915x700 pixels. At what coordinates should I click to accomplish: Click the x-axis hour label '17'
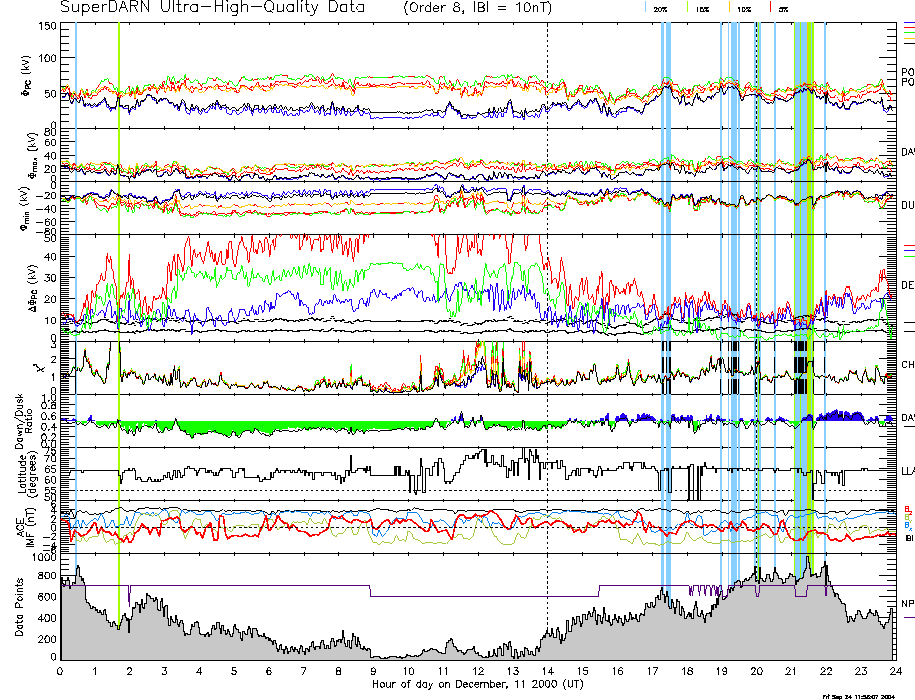652,671
